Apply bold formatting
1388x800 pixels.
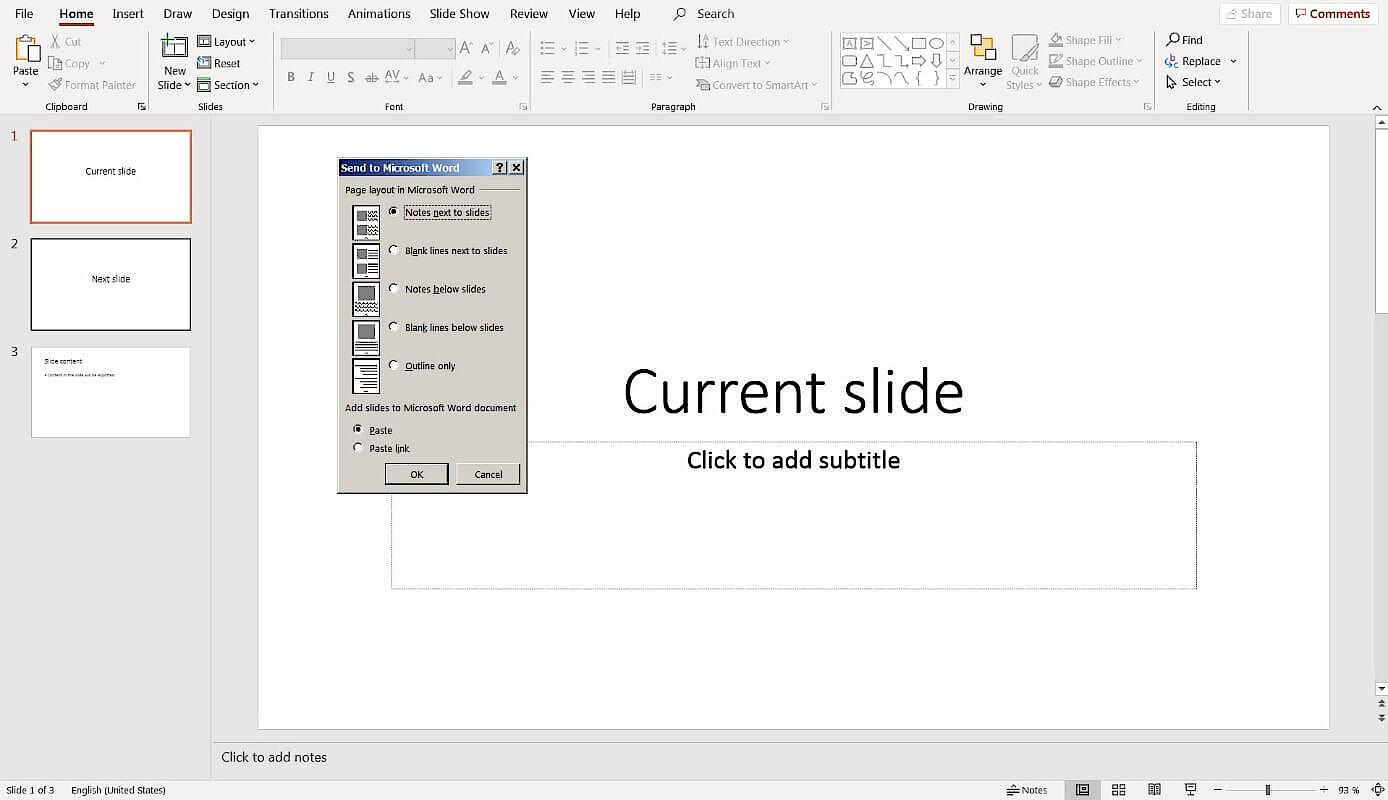click(x=290, y=77)
